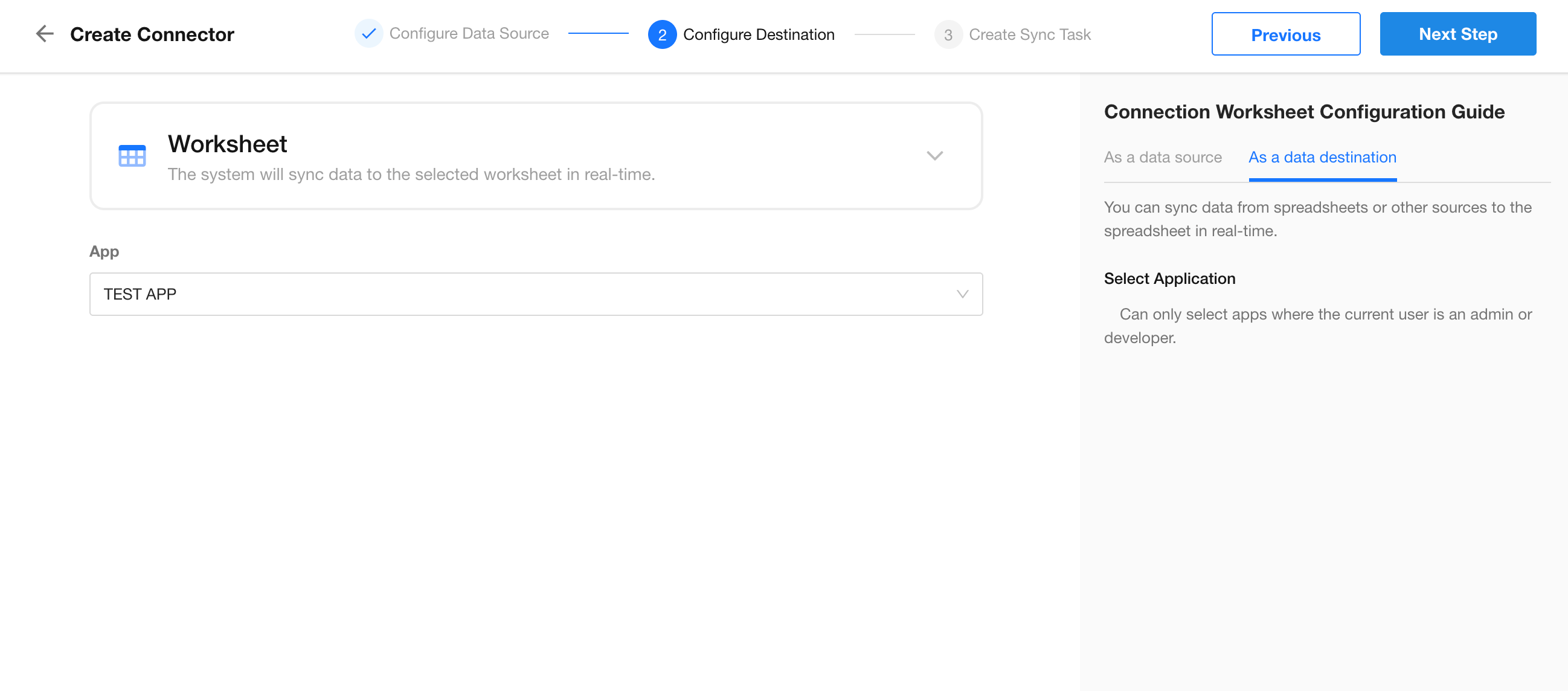1568x691 pixels.
Task: Click TEST APP selection field
Action: (524, 294)
